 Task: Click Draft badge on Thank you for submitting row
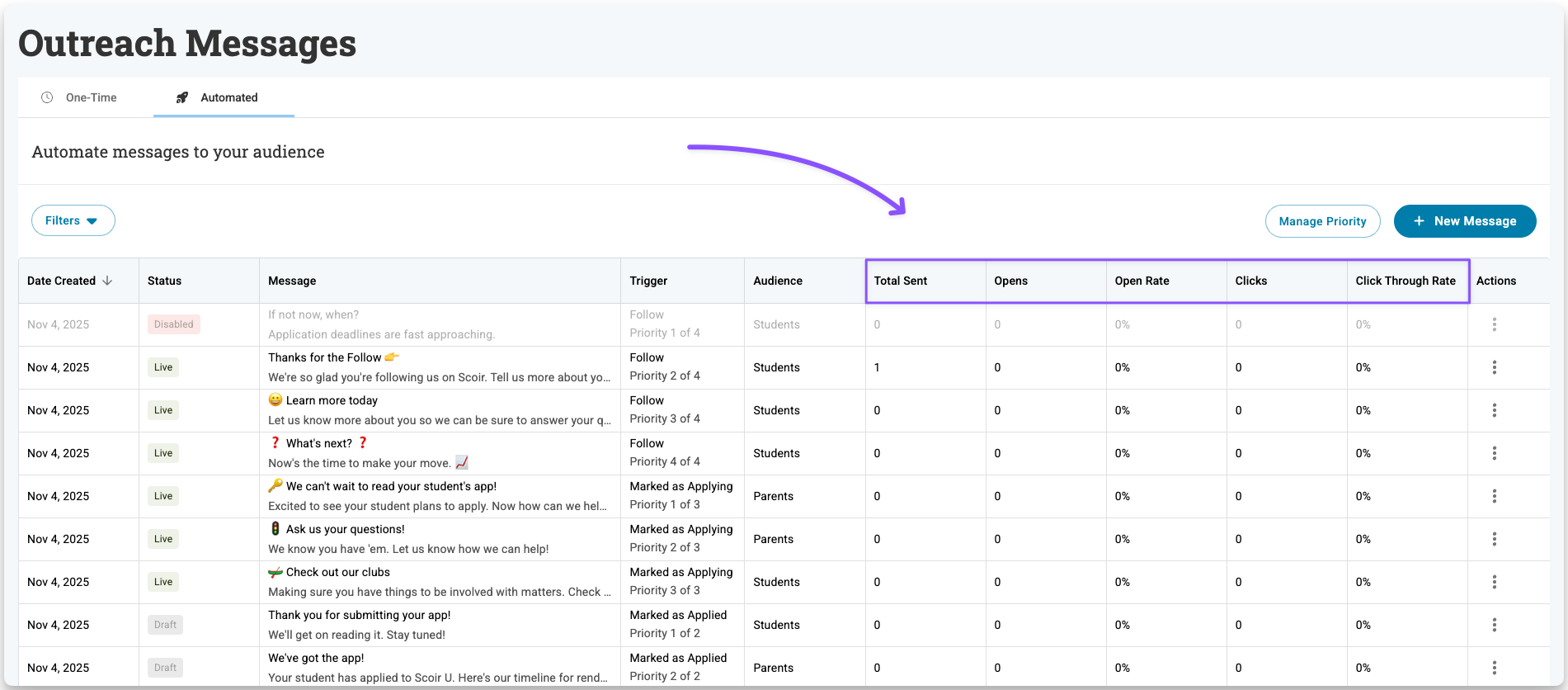[165, 625]
